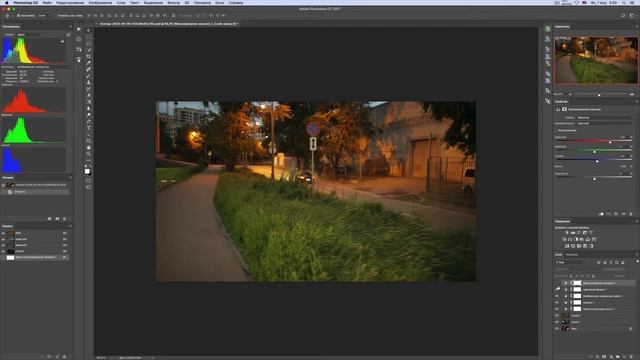The image size is (640, 360).
Task: Enable Монохромный checkbox in Properties
Action: coord(557,131)
